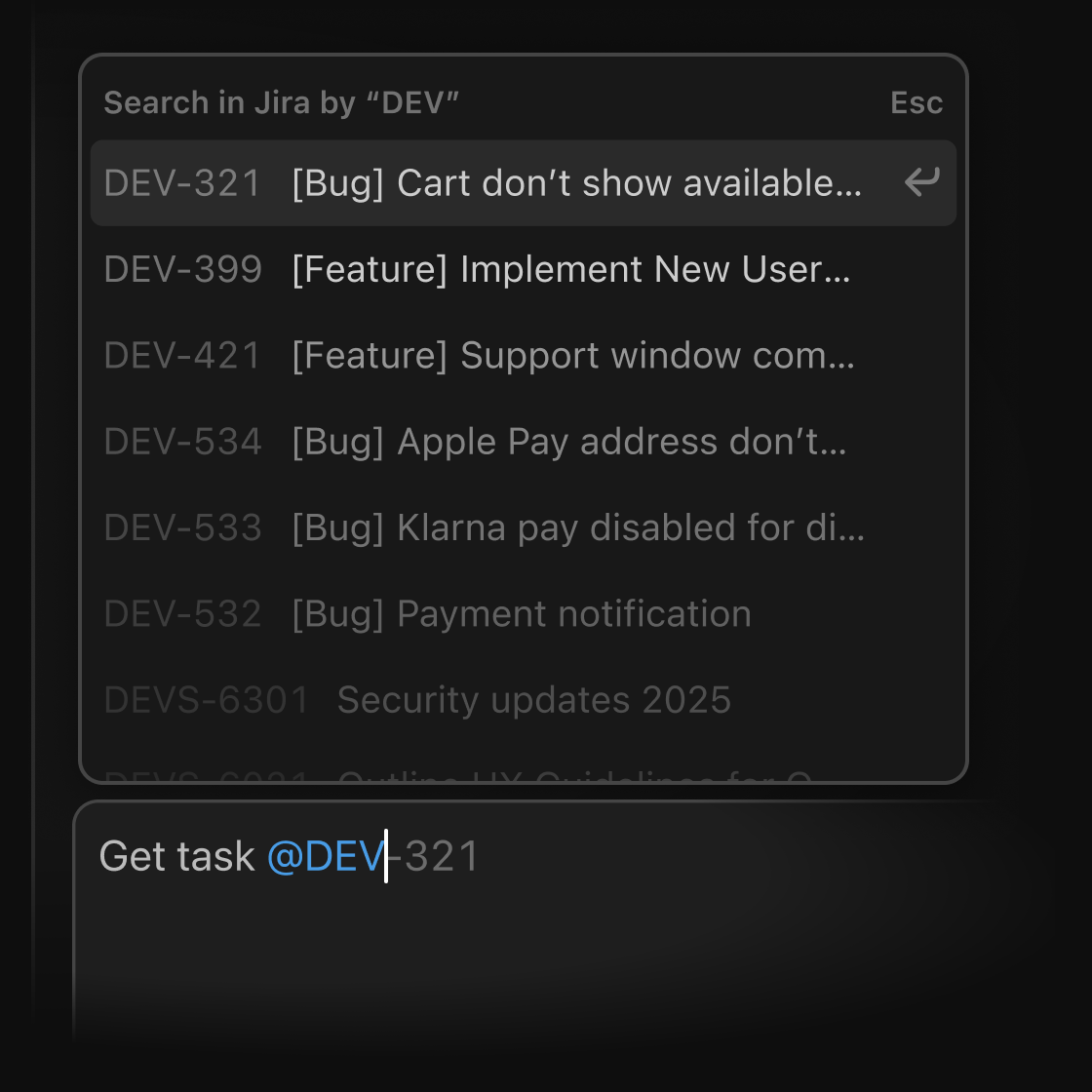Click the Search in Jira header text

pos(282,102)
